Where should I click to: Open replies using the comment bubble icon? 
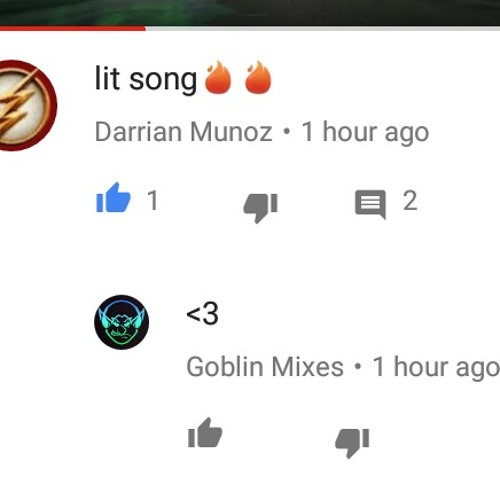click(x=371, y=205)
